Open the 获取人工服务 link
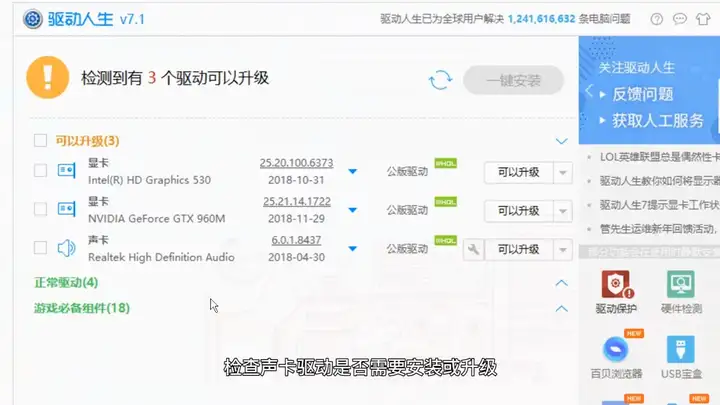 coord(658,121)
